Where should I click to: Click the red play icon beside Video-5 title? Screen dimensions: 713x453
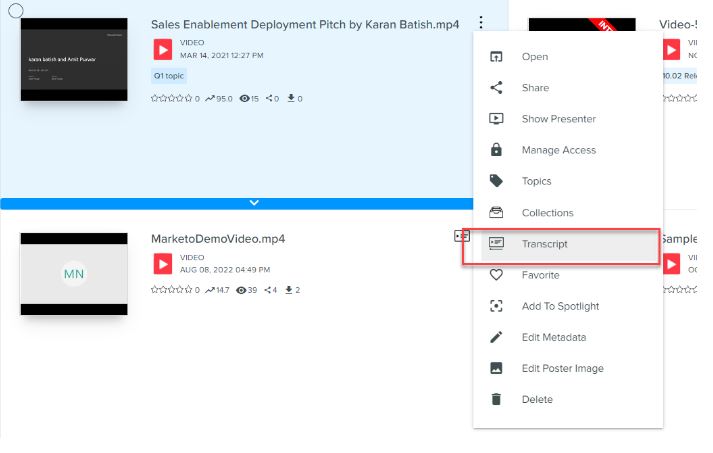pyautogui.click(x=672, y=49)
